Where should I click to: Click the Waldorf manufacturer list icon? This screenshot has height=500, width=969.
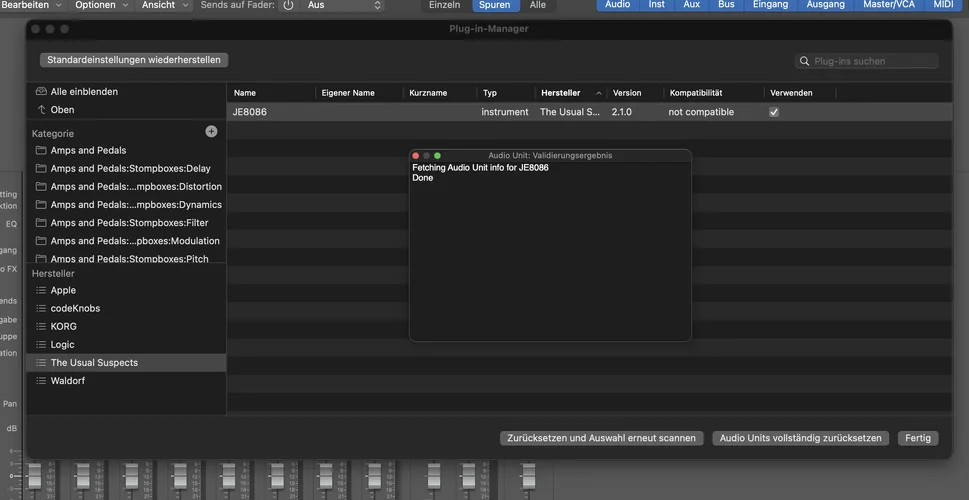[41, 381]
